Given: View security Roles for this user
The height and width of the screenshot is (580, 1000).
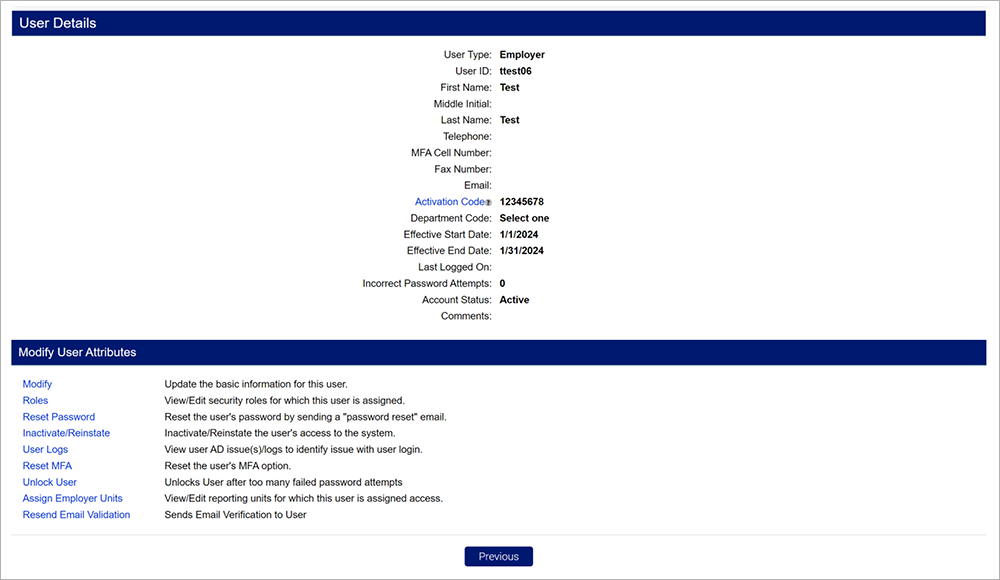Looking at the screenshot, I should pos(35,400).
